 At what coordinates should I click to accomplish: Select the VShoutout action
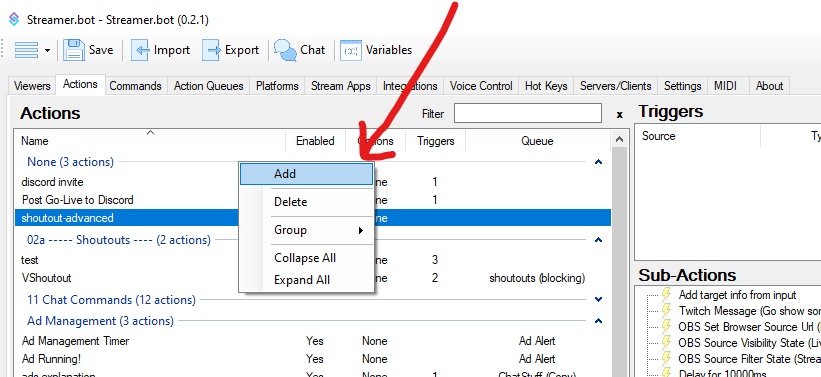[x=46, y=278]
